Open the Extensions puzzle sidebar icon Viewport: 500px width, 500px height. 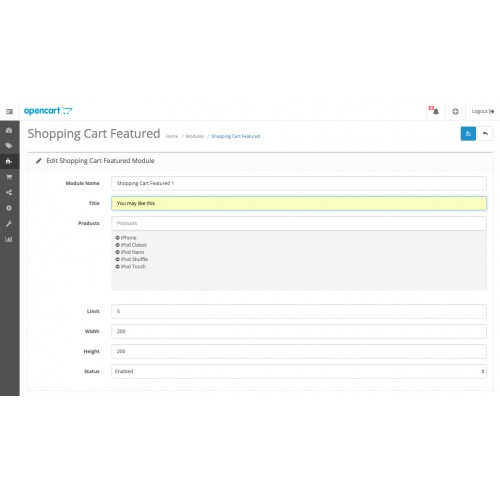[9, 161]
